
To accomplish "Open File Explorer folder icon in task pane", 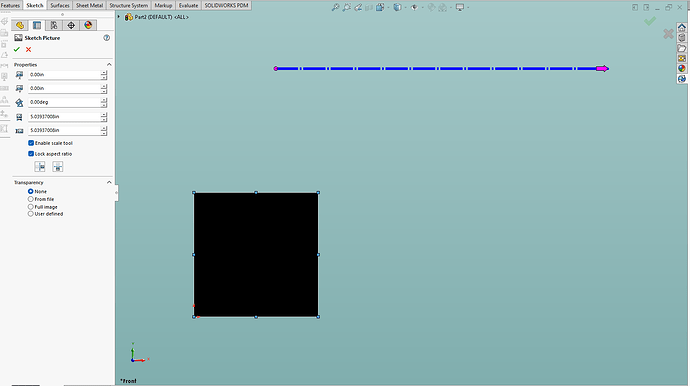I will (x=682, y=48).
